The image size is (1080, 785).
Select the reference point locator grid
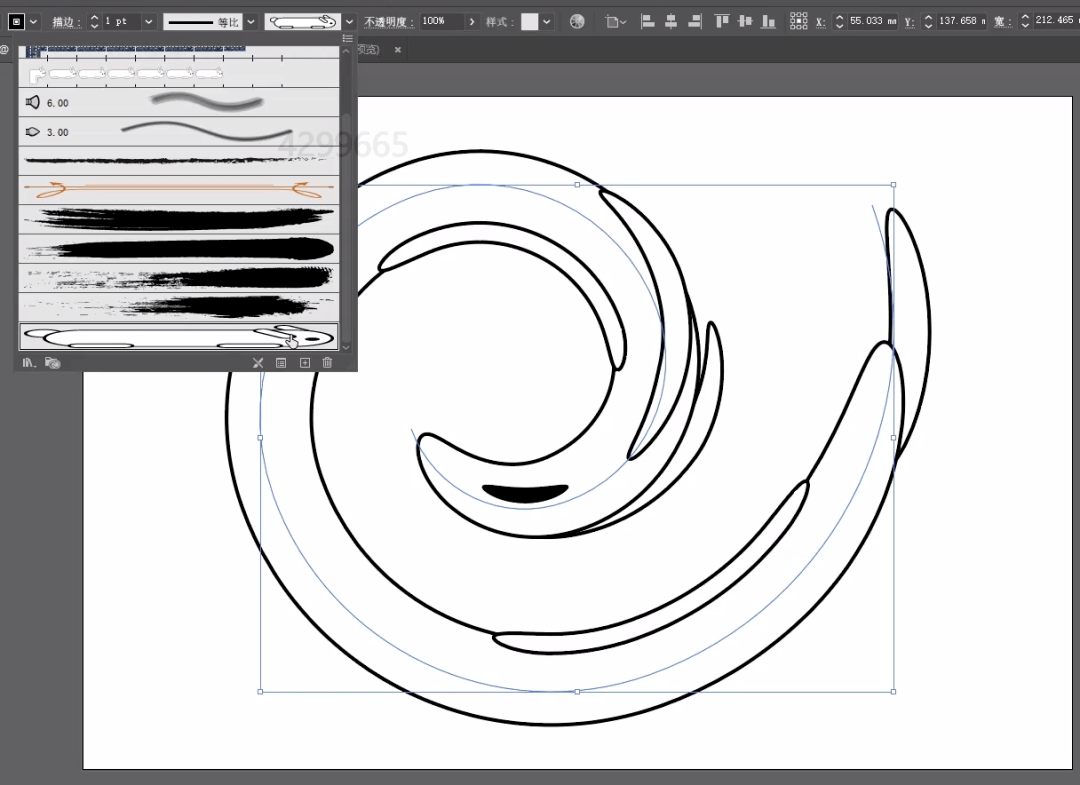(798, 21)
